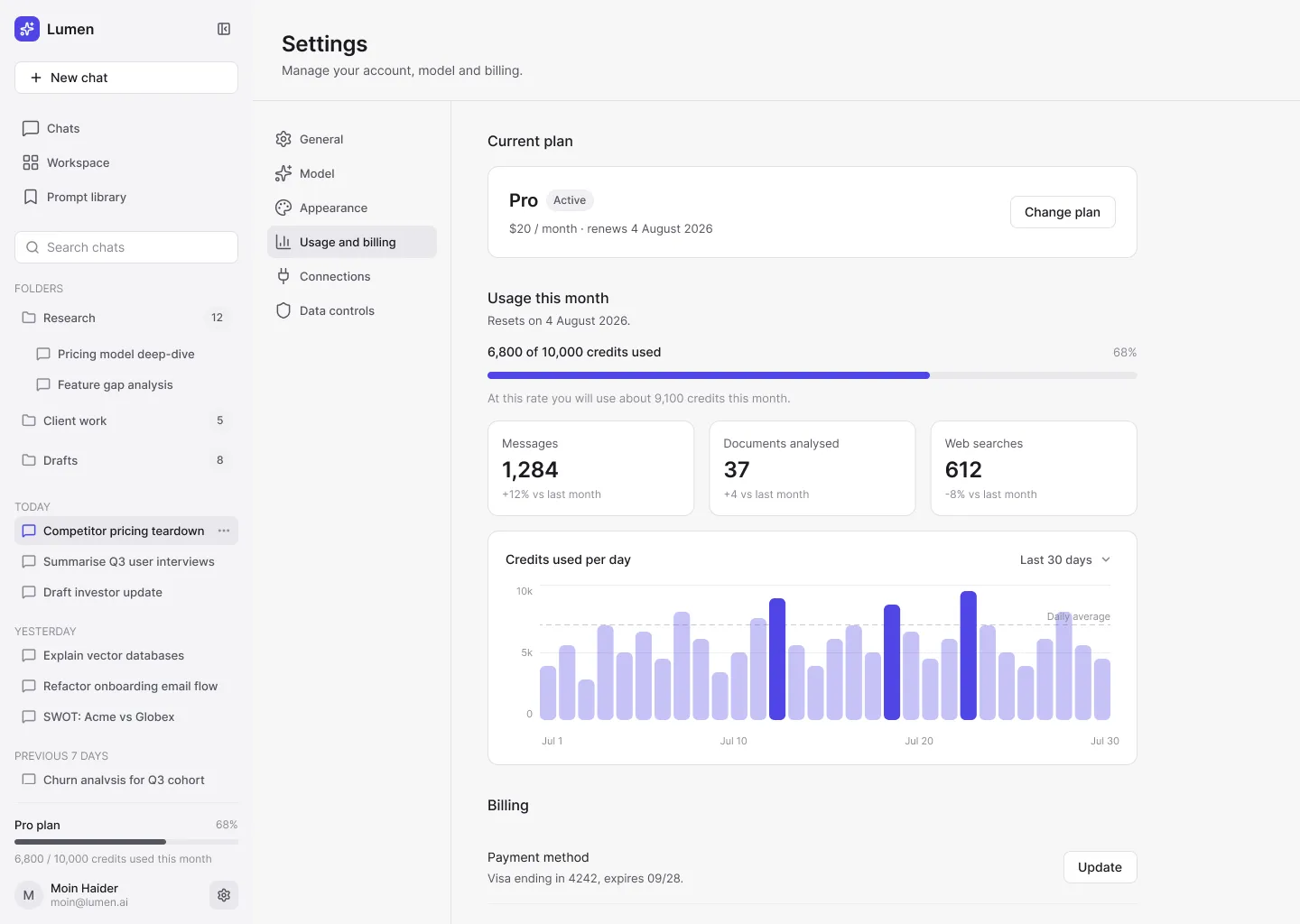Click the General settings gear icon
The image size is (1300, 924).
pos(283,139)
